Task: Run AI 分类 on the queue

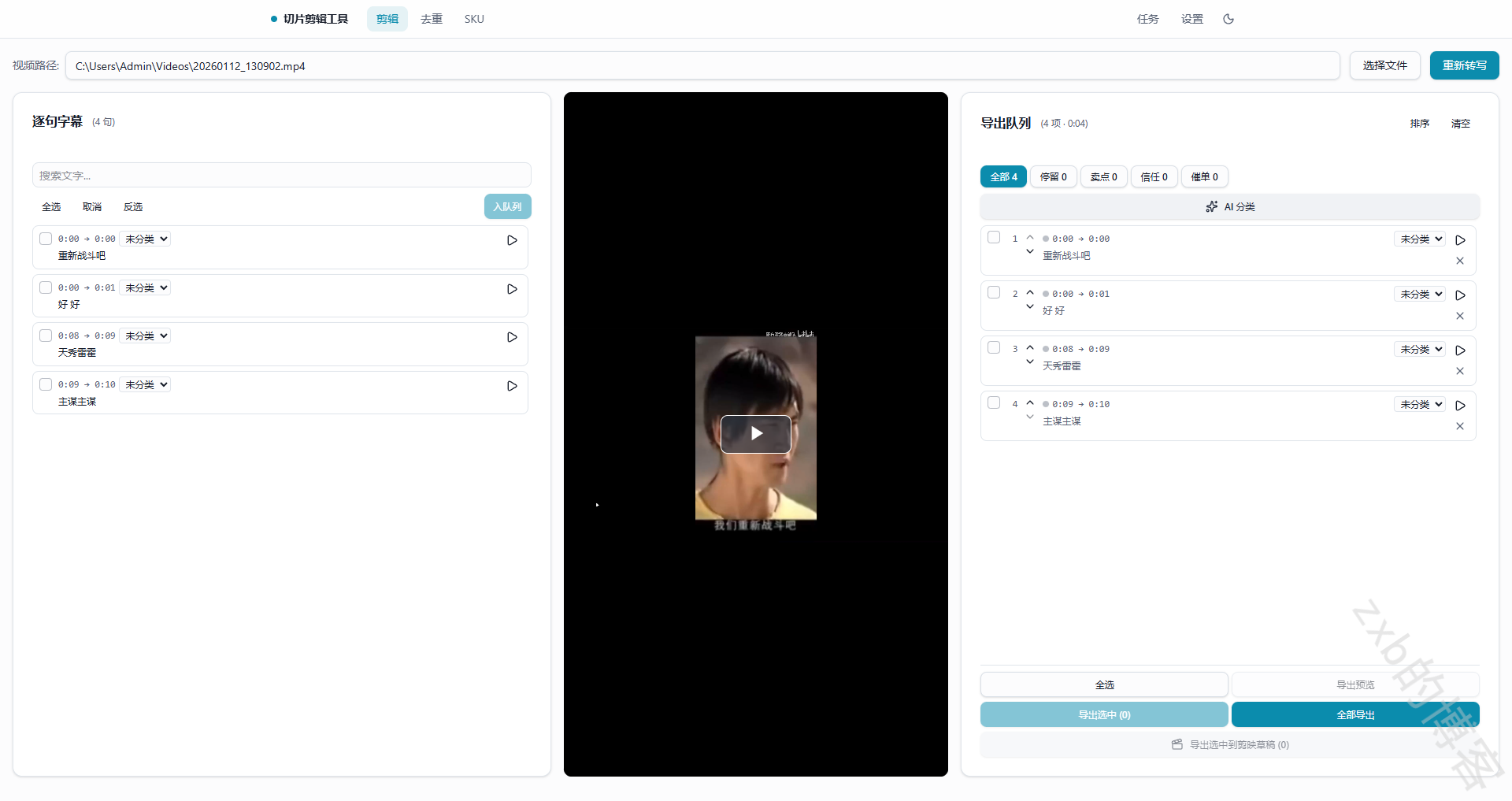Action: (1230, 207)
